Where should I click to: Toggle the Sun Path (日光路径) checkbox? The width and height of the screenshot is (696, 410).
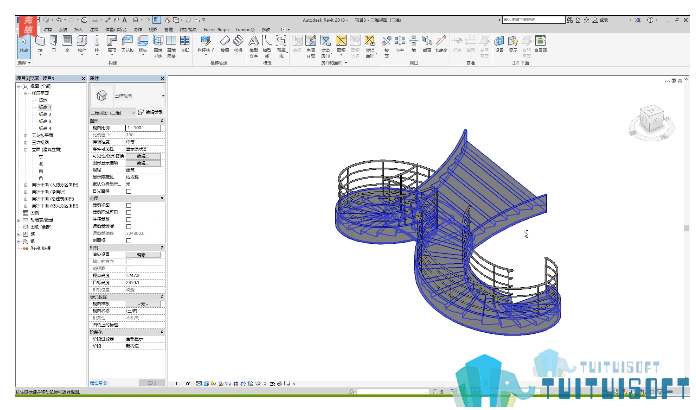click(129, 192)
